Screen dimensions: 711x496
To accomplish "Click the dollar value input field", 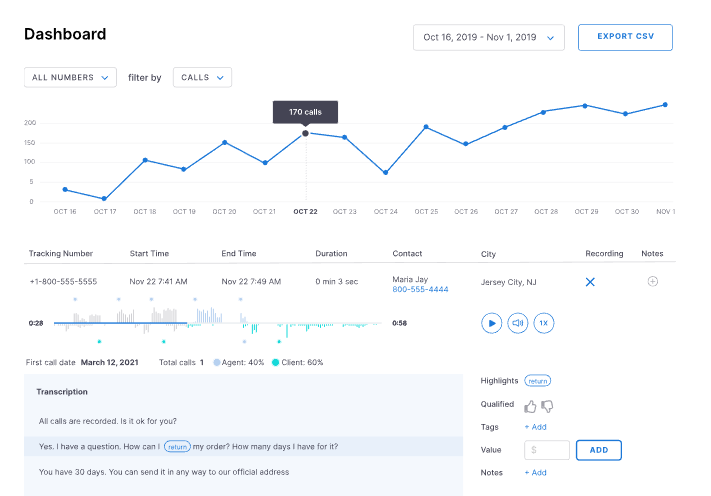I will point(547,450).
